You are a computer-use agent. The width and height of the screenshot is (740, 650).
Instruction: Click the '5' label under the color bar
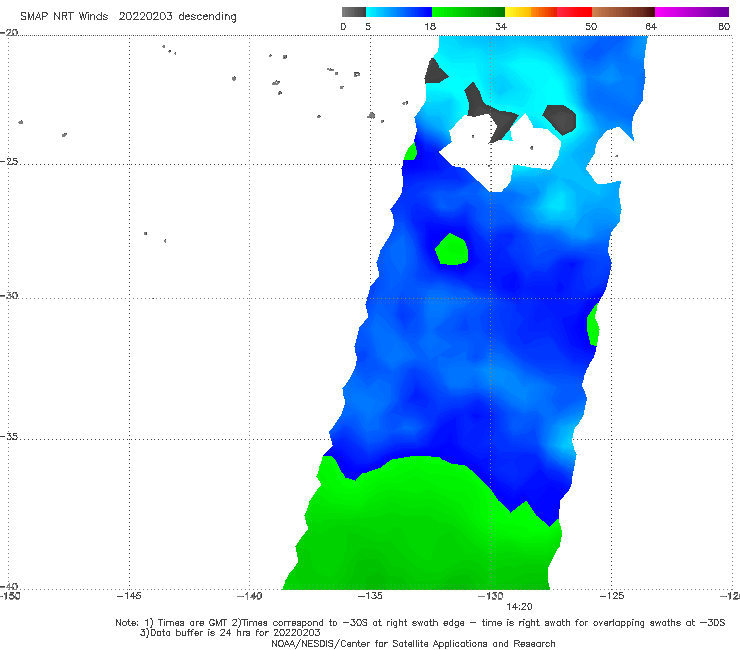pyautogui.click(x=368, y=26)
